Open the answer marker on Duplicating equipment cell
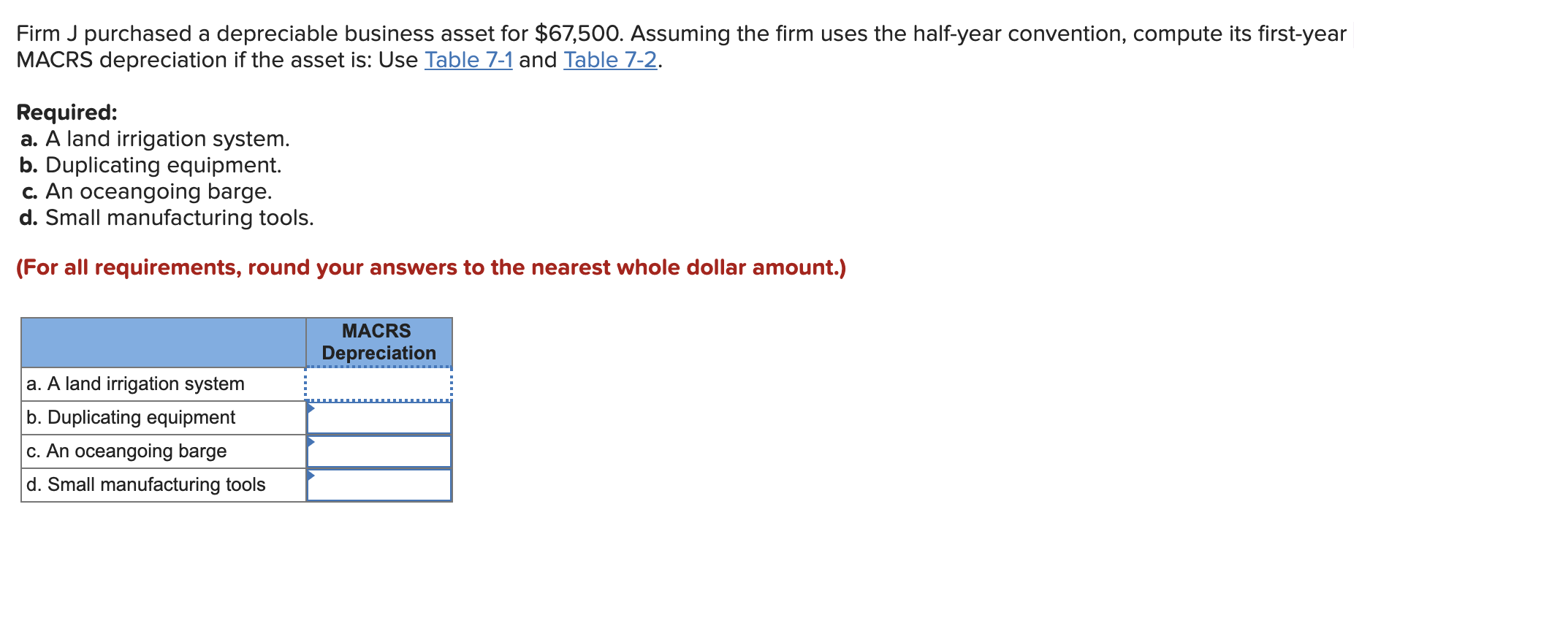The image size is (1568, 618). [x=311, y=409]
